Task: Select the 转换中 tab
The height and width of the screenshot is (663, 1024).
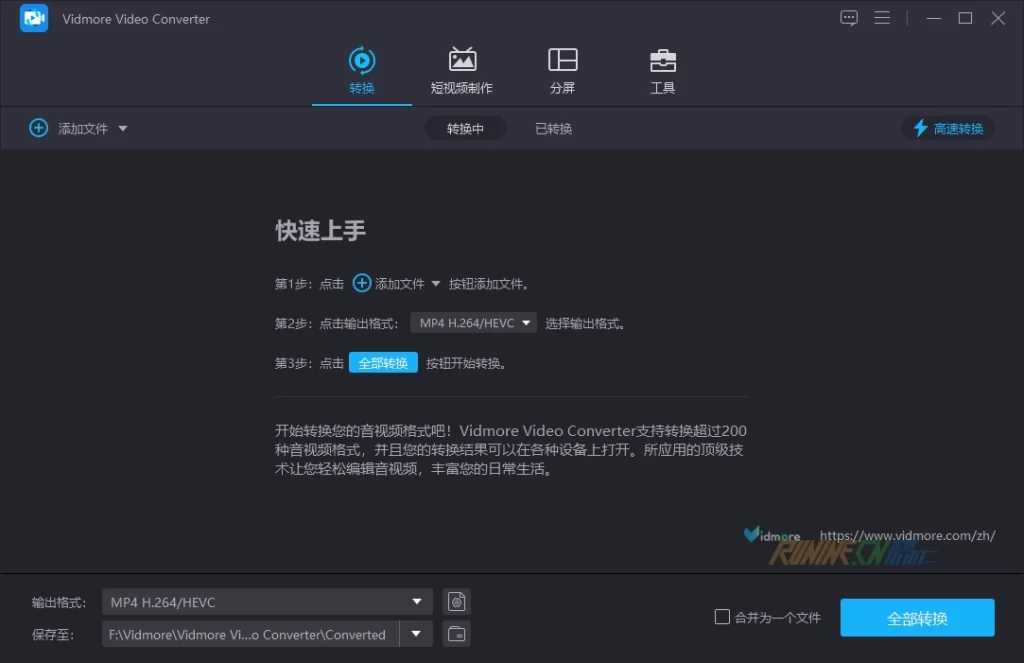Action: tap(465, 128)
